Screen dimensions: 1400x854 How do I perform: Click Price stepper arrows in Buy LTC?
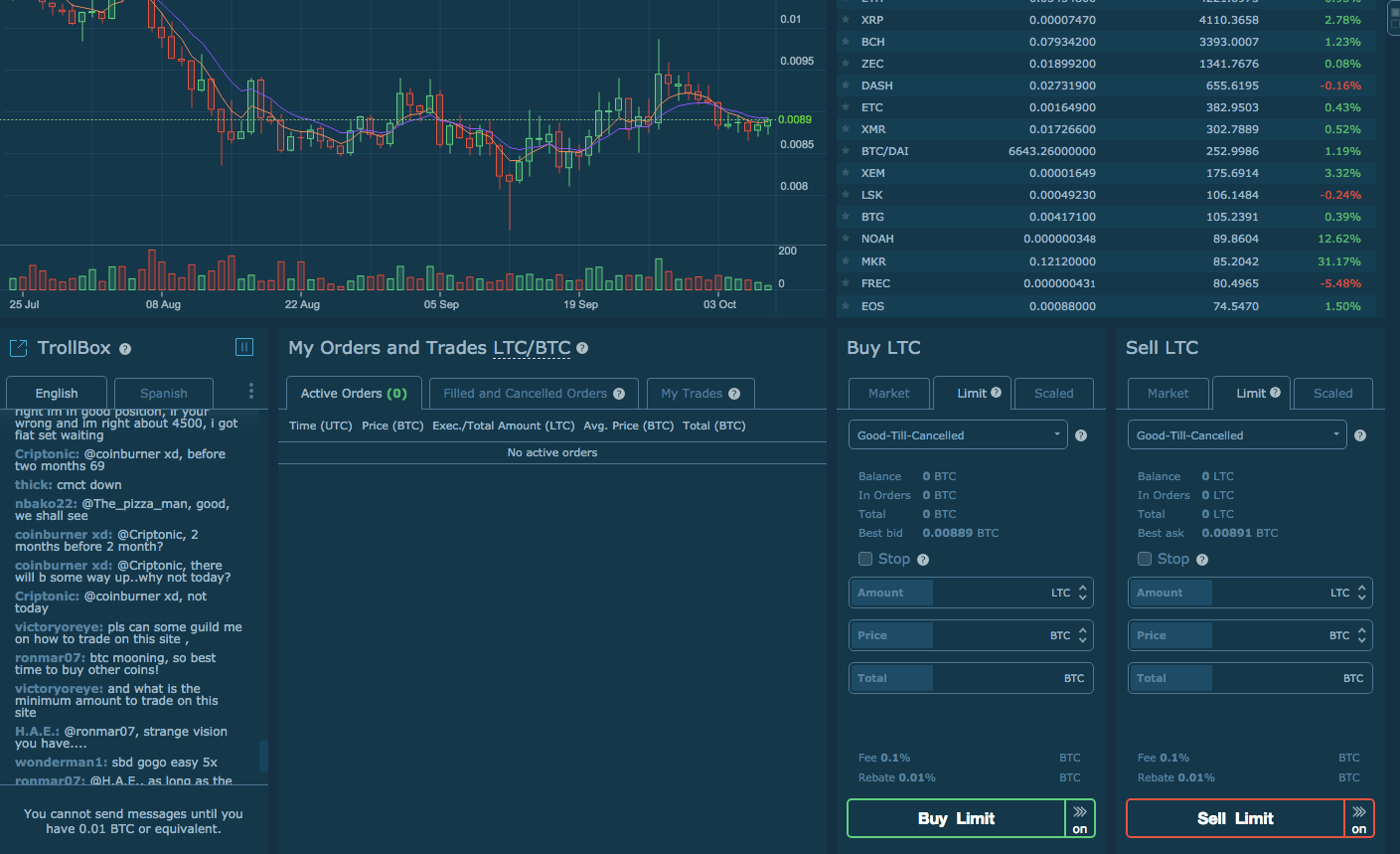click(x=1082, y=635)
